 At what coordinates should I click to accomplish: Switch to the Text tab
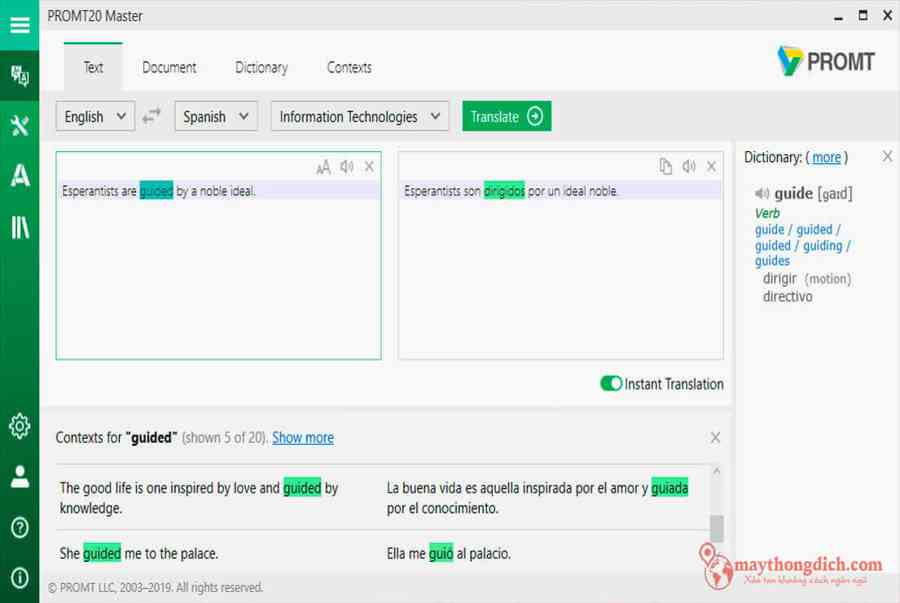(x=93, y=67)
